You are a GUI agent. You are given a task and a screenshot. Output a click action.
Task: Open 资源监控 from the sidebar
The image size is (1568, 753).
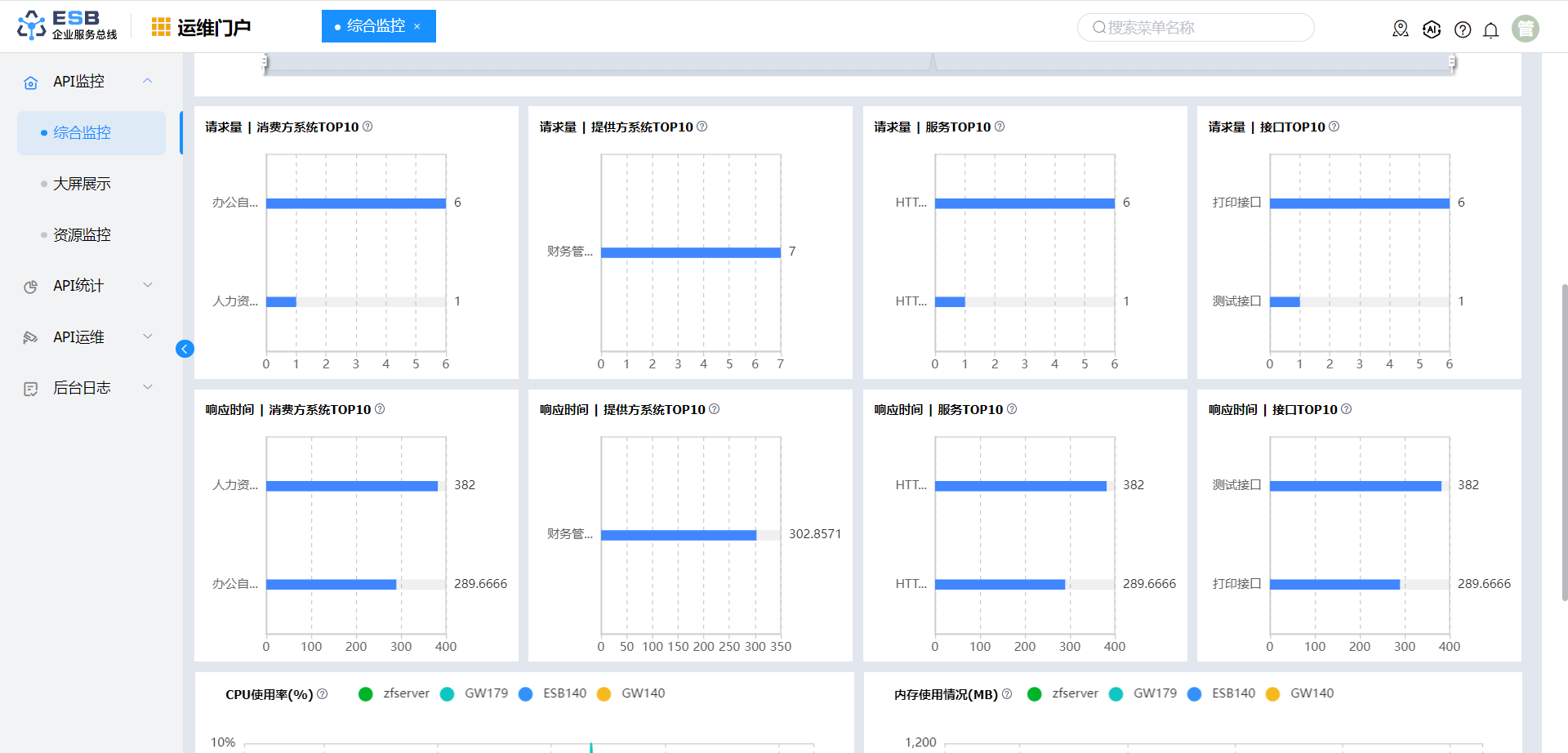[x=82, y=235]
